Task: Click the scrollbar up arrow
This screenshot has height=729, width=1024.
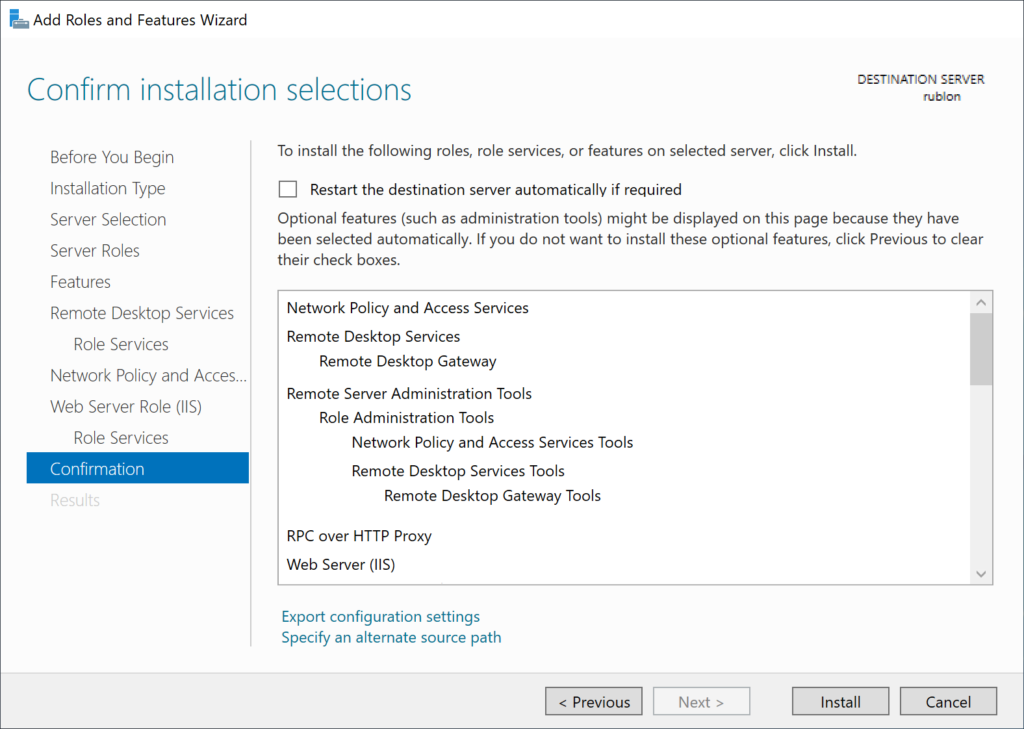Action: pos(981,300)
